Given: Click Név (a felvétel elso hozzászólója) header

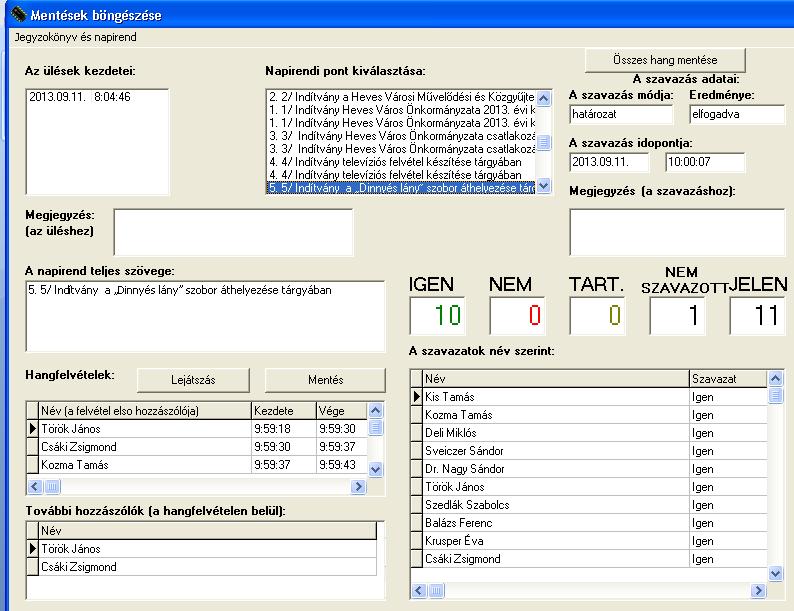Looking at the screenshot, I should pyautogui.click(x=145, y=411).
